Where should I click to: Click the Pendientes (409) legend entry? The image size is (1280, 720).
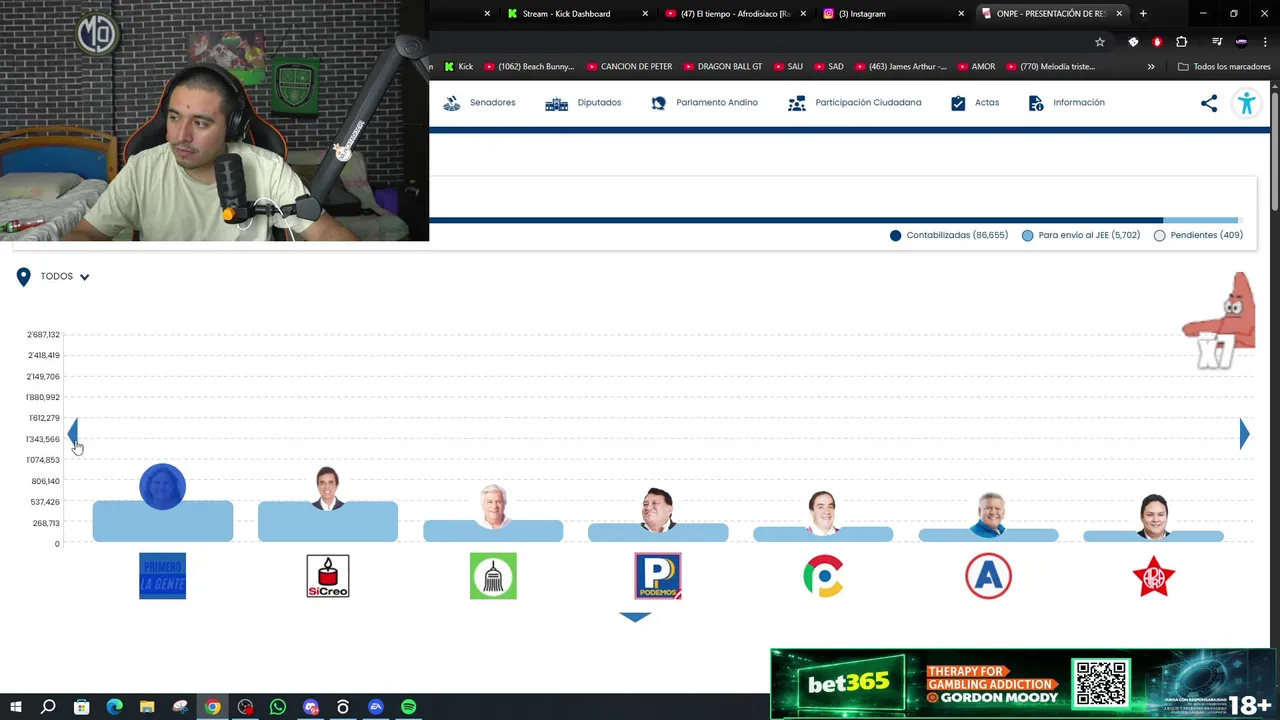(x=1198, y=235)
